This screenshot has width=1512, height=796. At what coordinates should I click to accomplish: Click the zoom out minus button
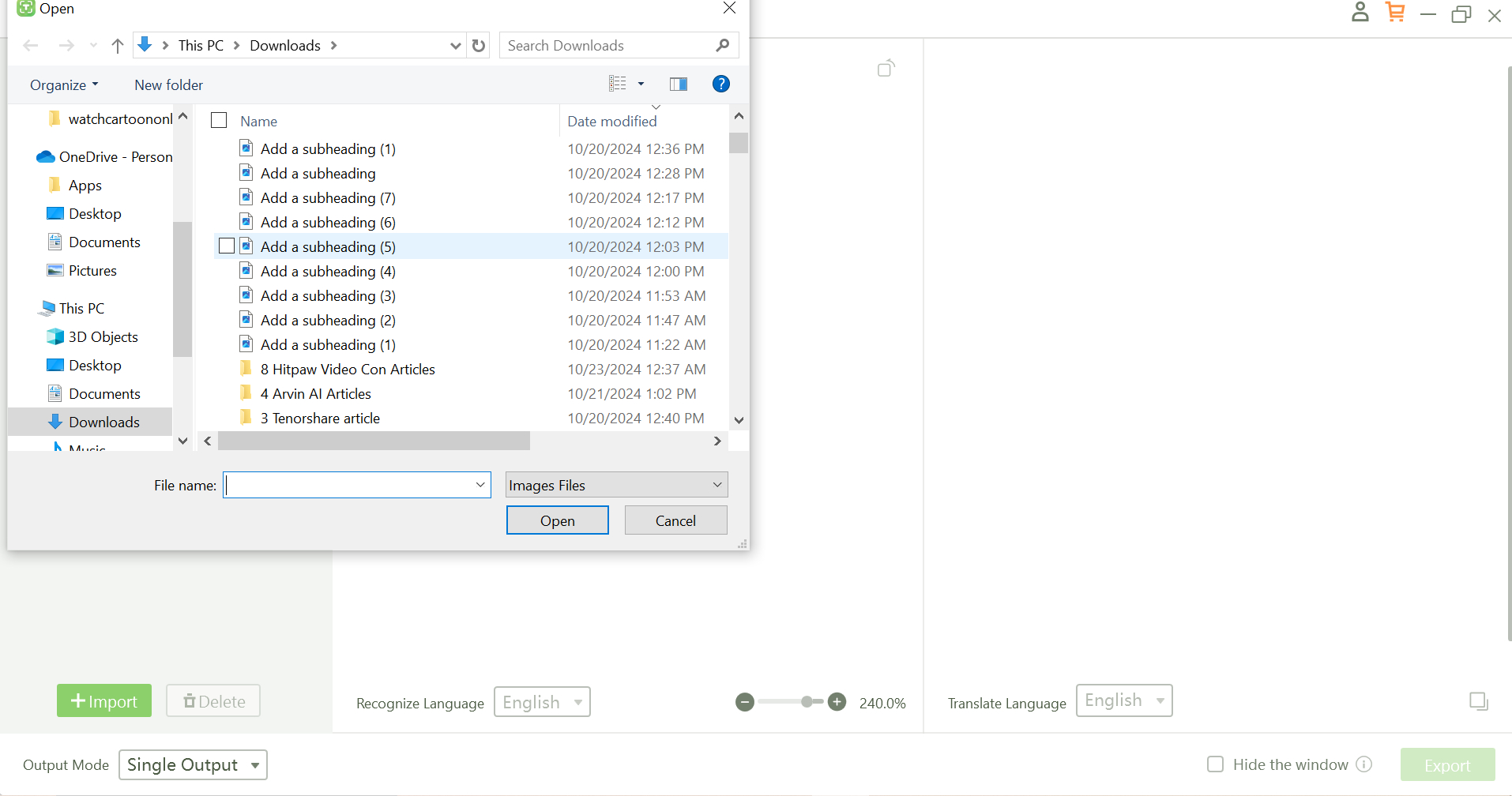[744, 702]
